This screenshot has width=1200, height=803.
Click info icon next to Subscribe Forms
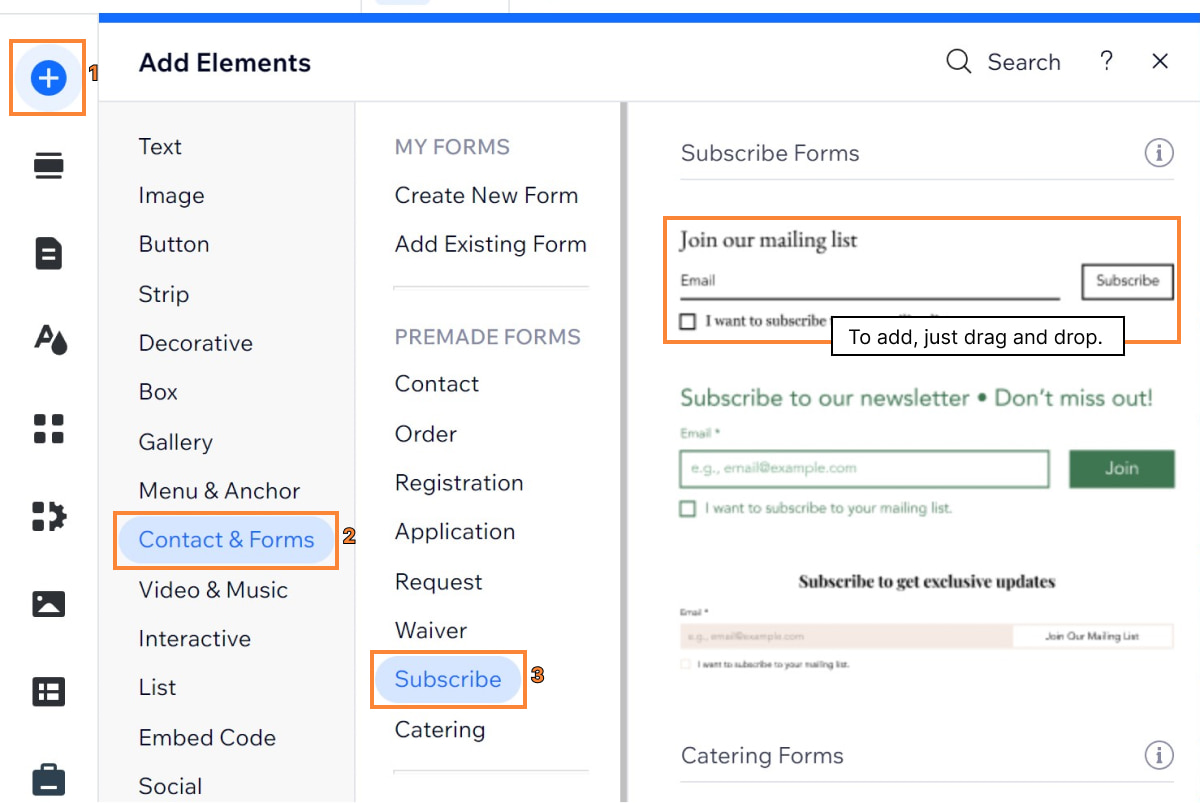coord(1158,153)
